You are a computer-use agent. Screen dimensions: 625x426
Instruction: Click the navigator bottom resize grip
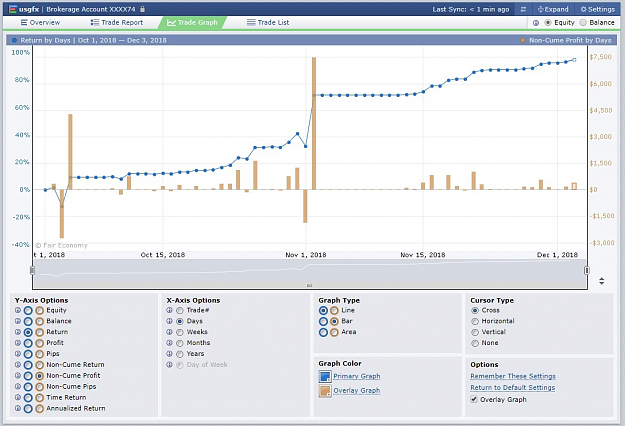tap(309, 285)
